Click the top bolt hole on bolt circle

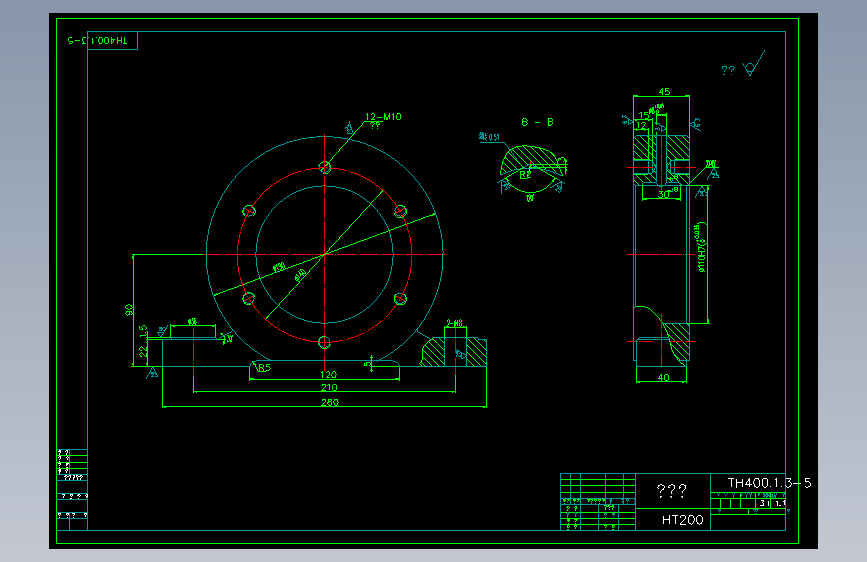click(x=325, y=167)
